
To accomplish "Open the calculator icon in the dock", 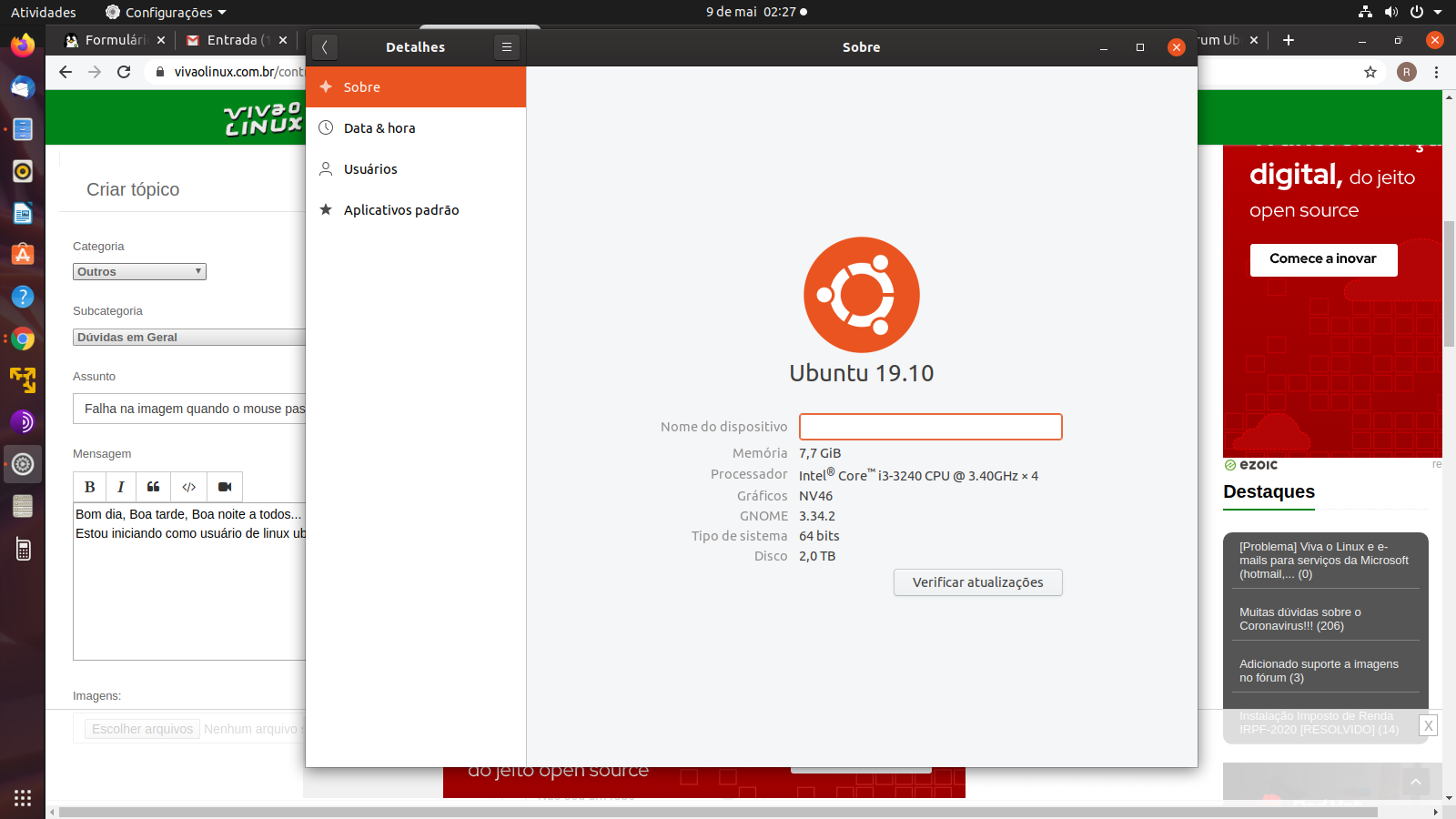I will (23, 549).
